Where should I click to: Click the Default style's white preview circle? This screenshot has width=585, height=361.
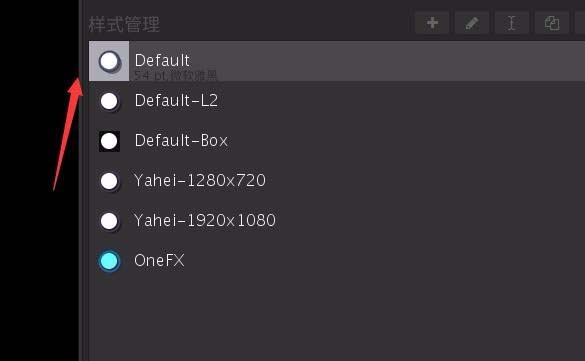pyautogui.click(x=109, y=61)
